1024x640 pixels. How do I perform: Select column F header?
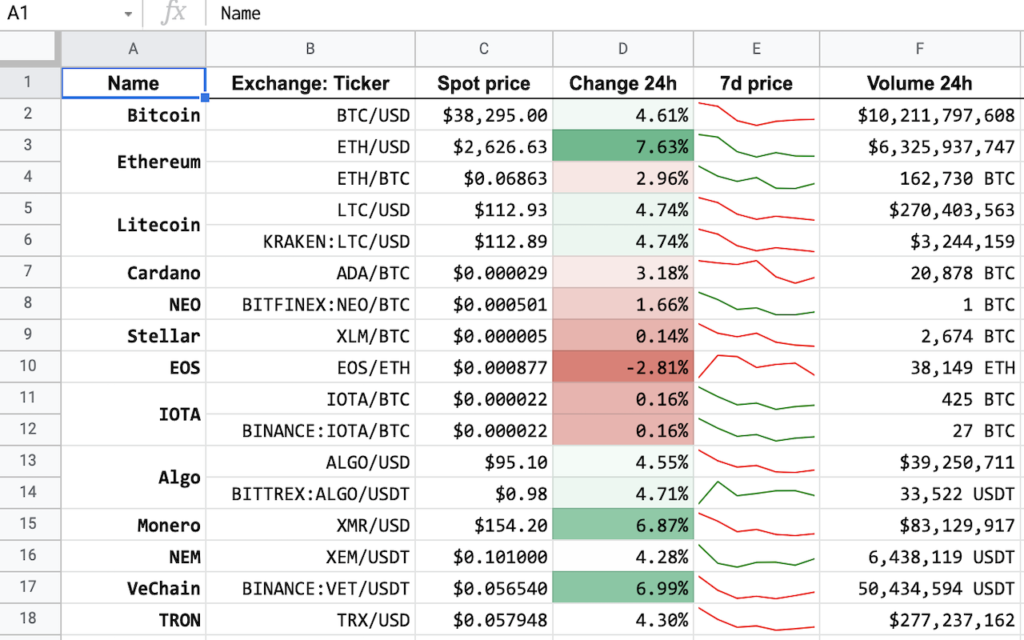tap(919, 49)
